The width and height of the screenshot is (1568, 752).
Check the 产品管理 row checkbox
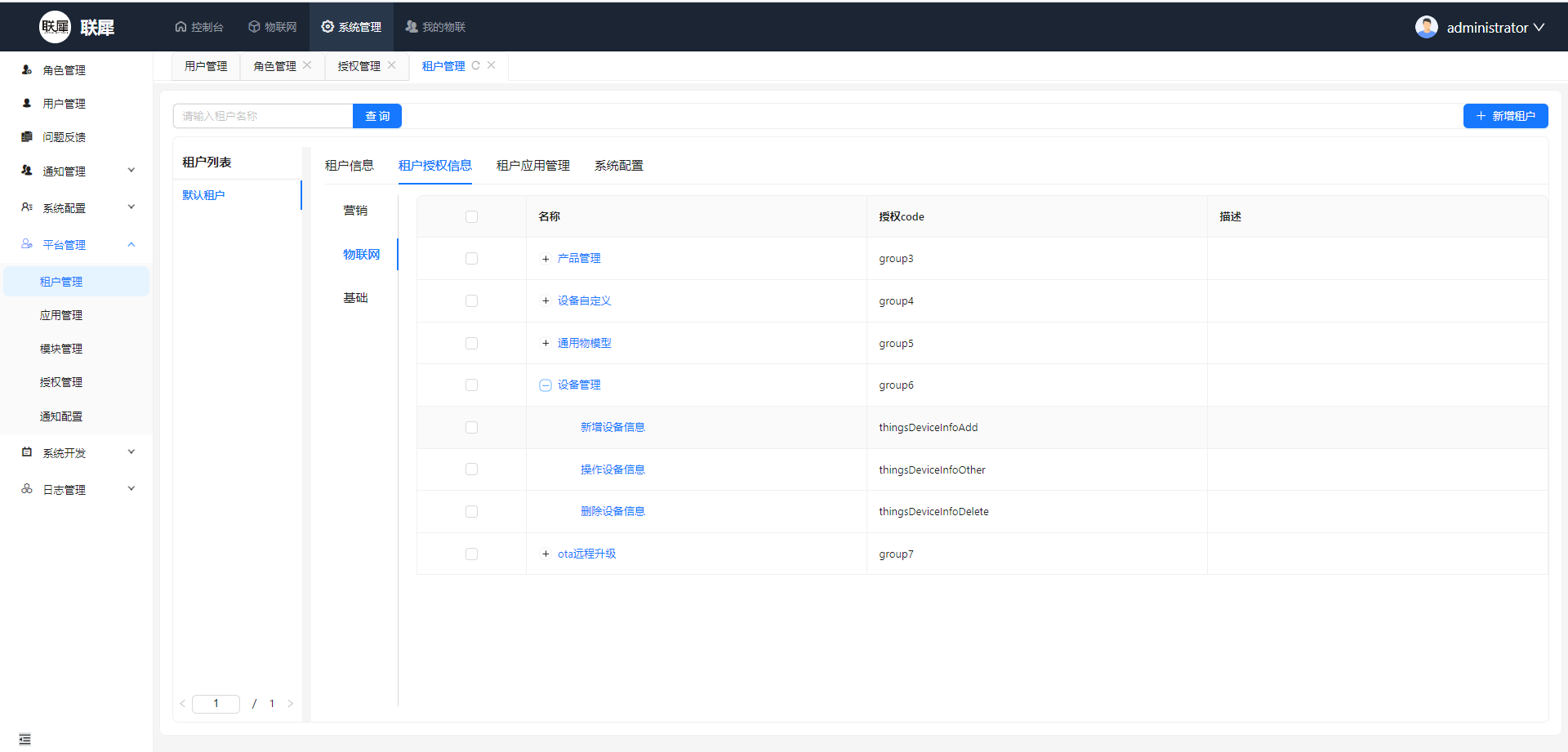[x=471, y=259]
